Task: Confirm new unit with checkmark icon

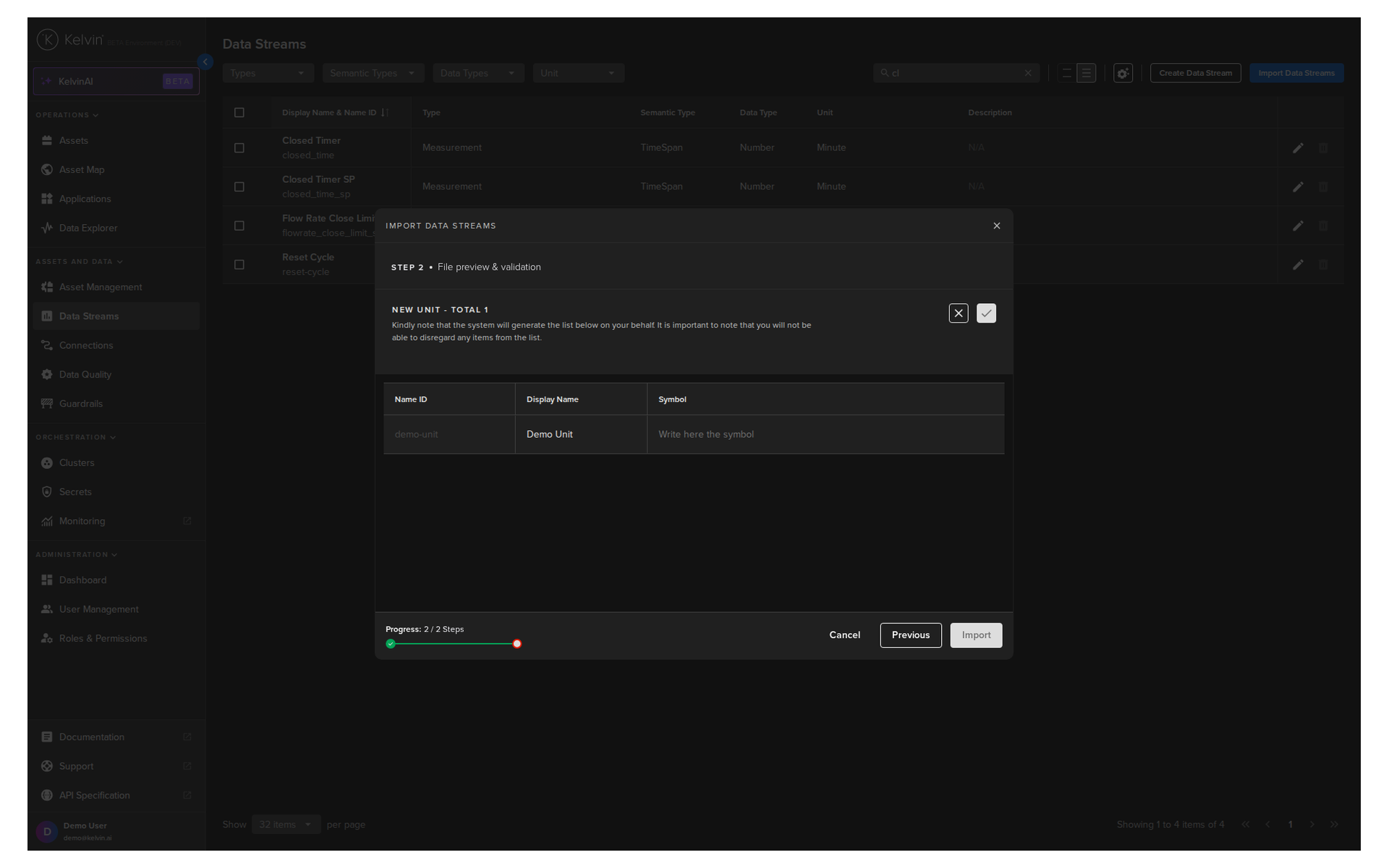Action: click(986, 313)
